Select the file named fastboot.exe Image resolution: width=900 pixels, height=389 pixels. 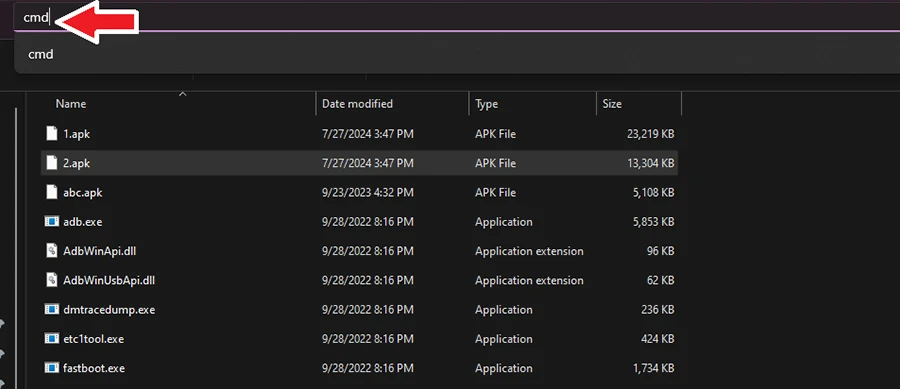pyautogui.click(x=94, y=368)
